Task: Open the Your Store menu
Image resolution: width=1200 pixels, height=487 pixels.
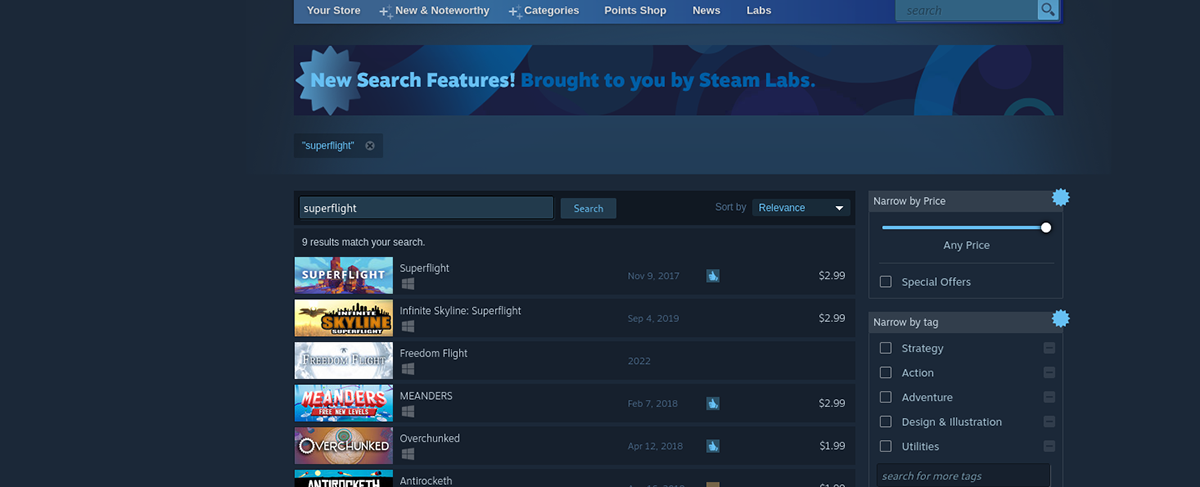Action: tap(333, 11)
